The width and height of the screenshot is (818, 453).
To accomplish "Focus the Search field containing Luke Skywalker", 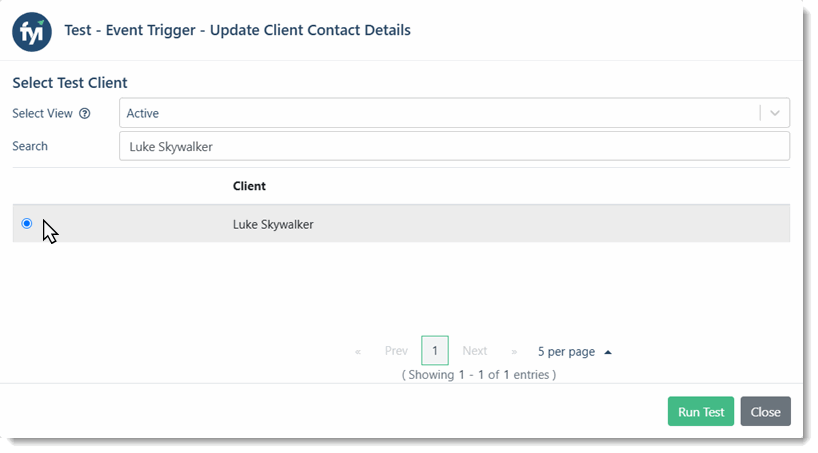I will pos(454,146).
